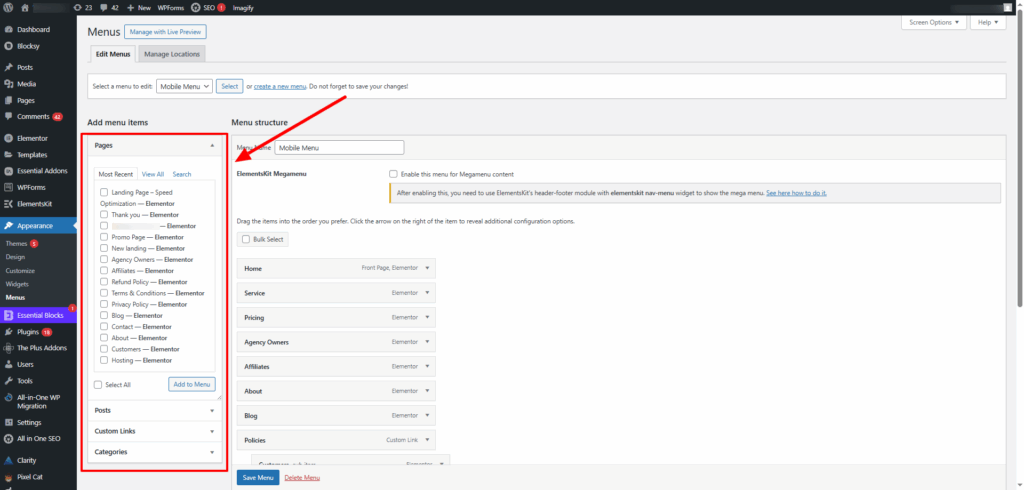Open the Settings icon in sidebar
This screenshot has height=490, width=1024.
point(8,423)
